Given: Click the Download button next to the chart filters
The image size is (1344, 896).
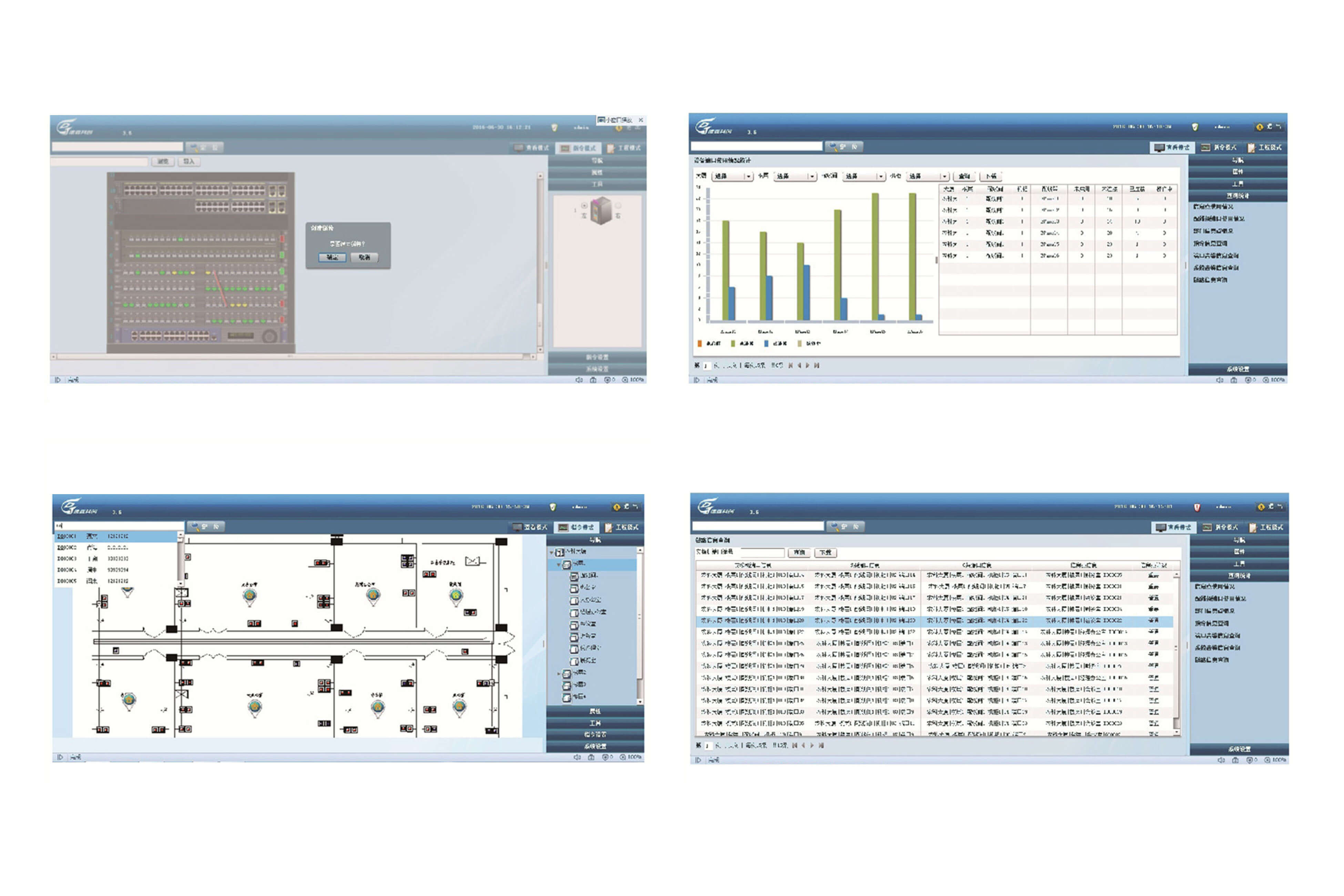Looking at the screenshot, I should (x=991, y=176).
